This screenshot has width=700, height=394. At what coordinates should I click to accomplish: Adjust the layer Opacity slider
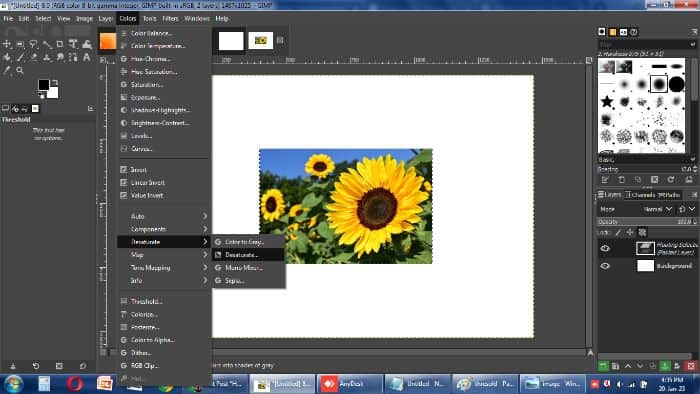pos(647,222)
